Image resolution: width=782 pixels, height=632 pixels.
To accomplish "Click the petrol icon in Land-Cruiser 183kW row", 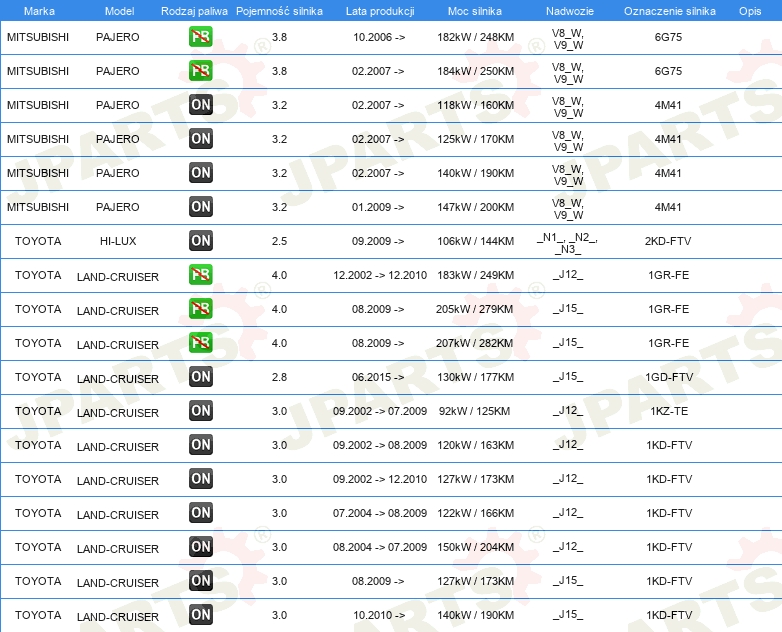I will pyautogui.click(x=200, y=274).
